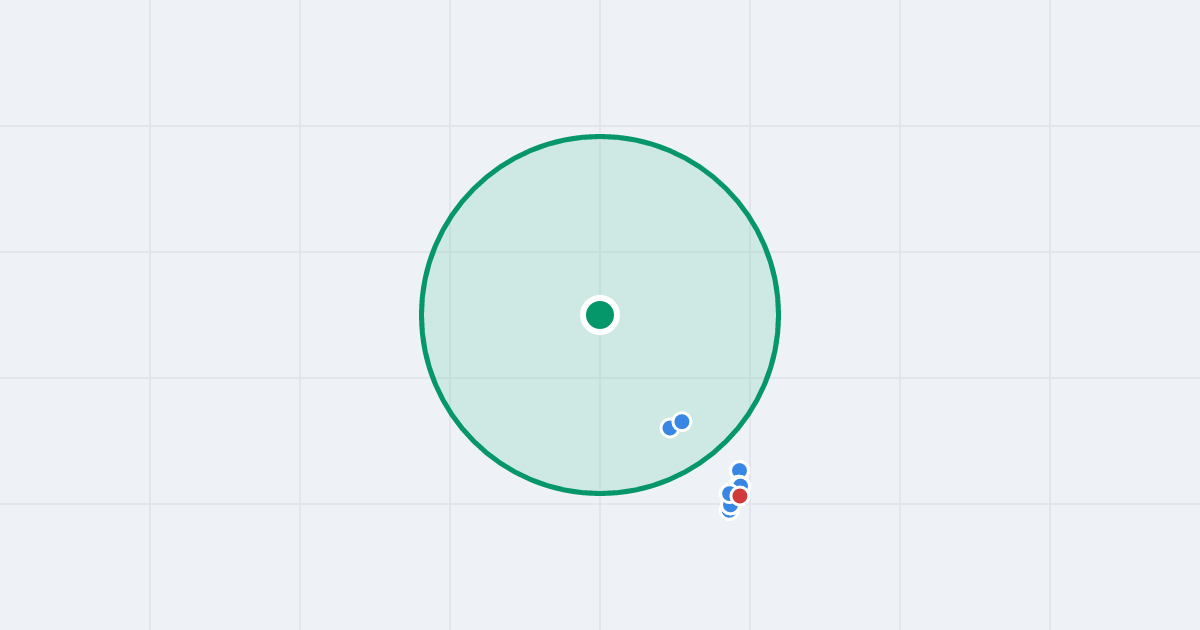Click the green circle outline at its bottom point
This screenshot has height=630, width=1200.
tap(600, 493)
